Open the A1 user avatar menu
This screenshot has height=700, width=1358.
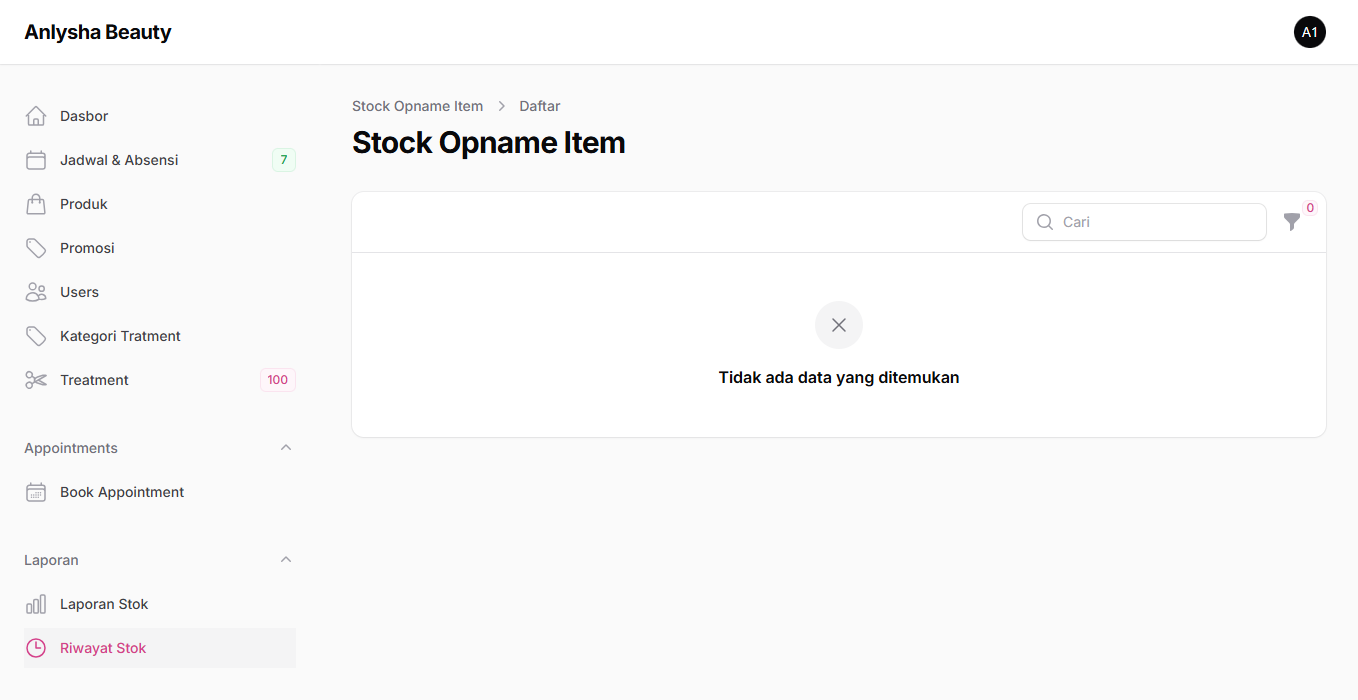click(x=1310, y=32)
